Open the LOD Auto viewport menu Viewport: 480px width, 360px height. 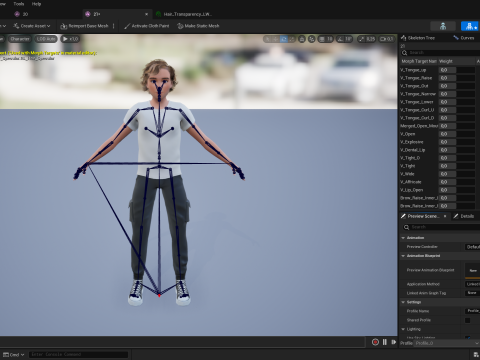(46, 39)
